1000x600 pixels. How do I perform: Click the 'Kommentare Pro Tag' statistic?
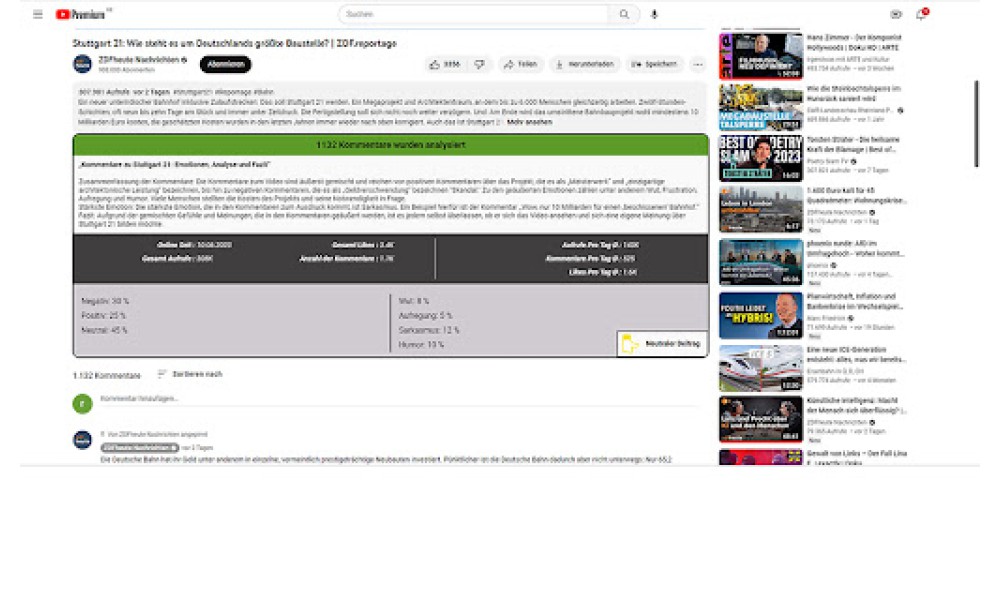[x=591, y=259]
